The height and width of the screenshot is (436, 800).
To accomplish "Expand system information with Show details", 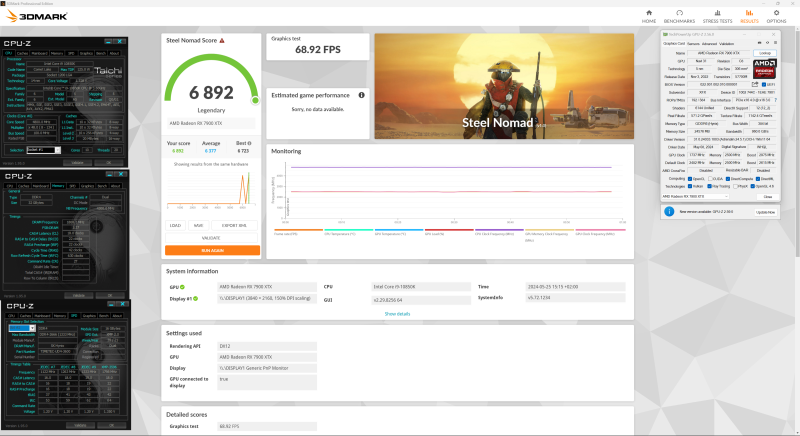I will click(397, 313).
